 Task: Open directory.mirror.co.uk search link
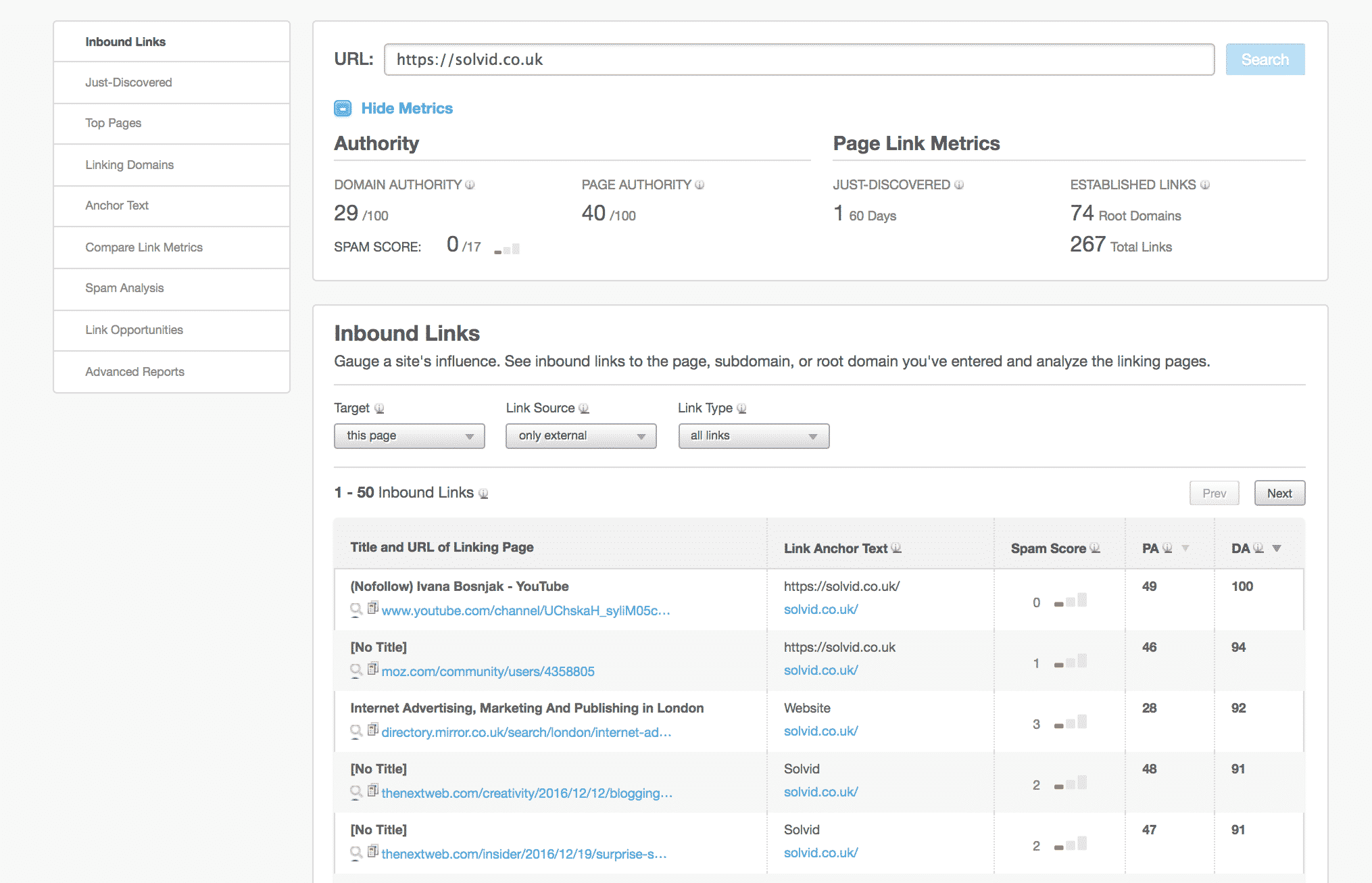point(526,732)
